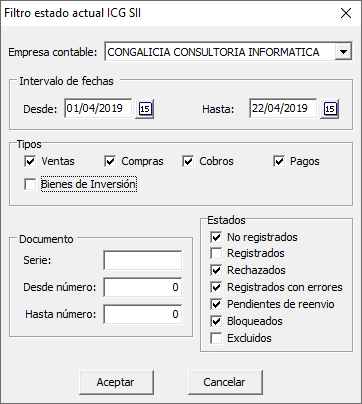362x404 pixels.
Task: Toggle the Bloqueados checkbox
Action: coord(216,321)
